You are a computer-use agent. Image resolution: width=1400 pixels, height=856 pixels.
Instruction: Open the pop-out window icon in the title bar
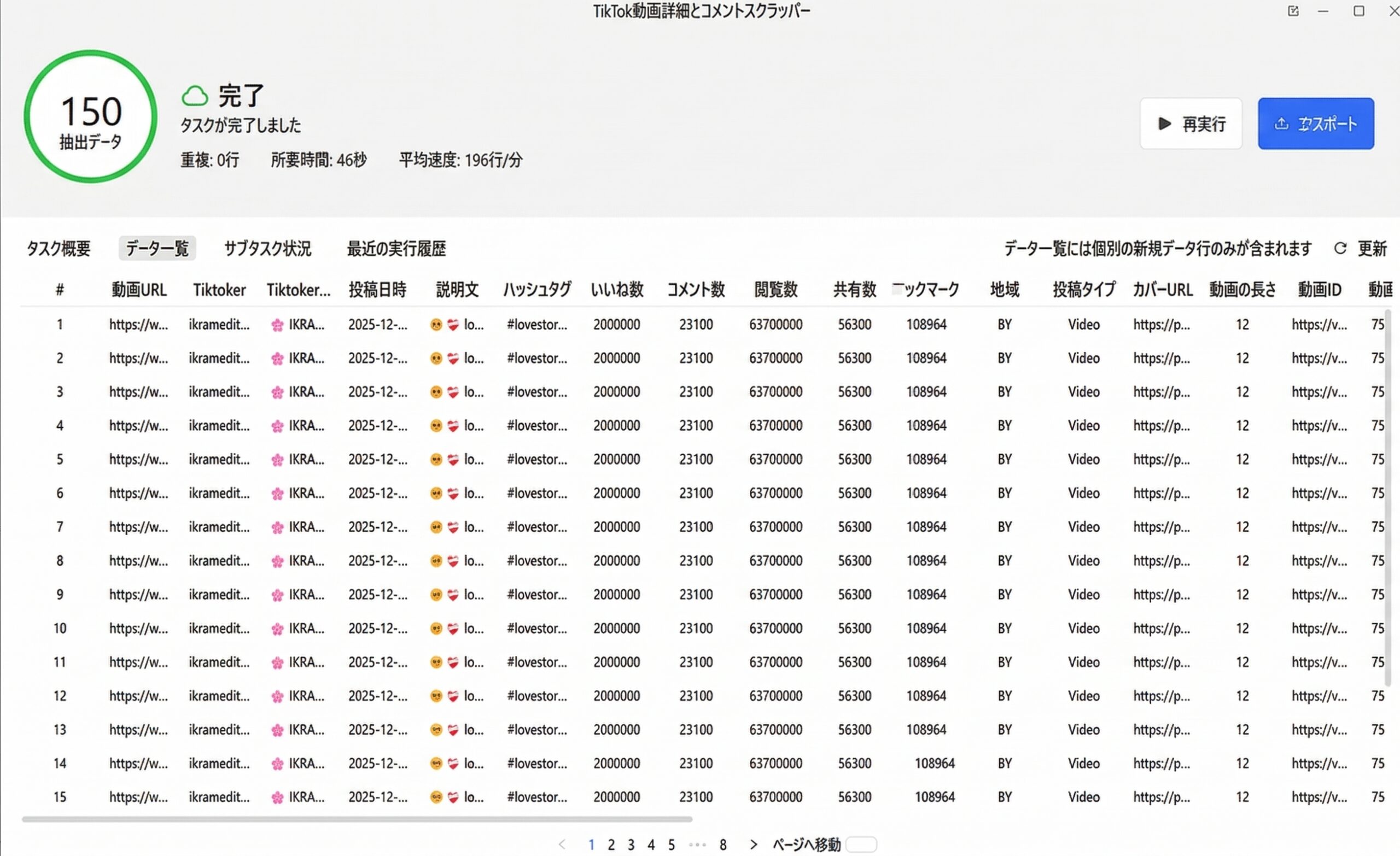pyautogui.click(x=1294, y=11)
